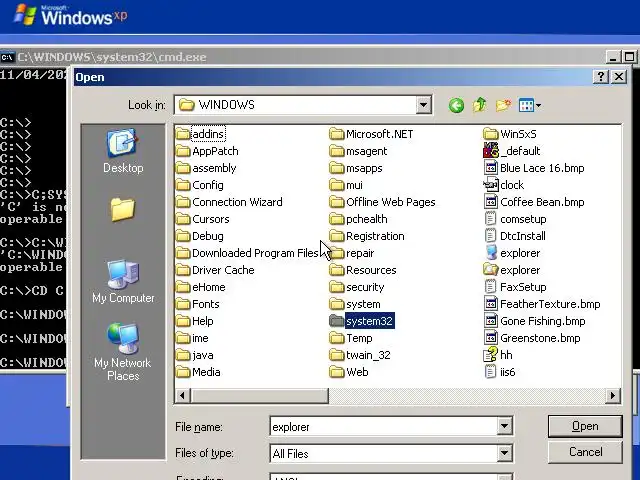640x480 pixels.
Task: Select the comsetup file
Action: (515, 219)
